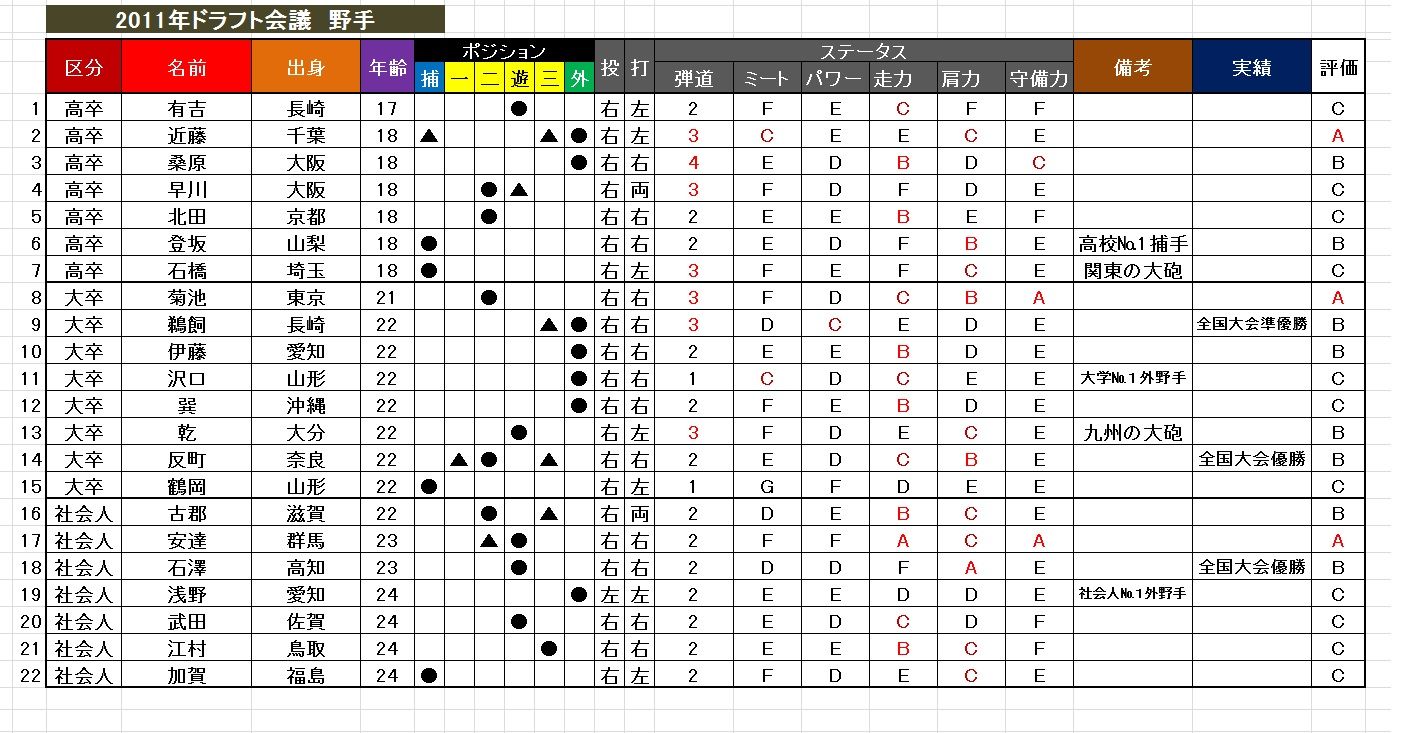Select the name cell 北田
Viewport: 1416px width, 733px height.
187,217
